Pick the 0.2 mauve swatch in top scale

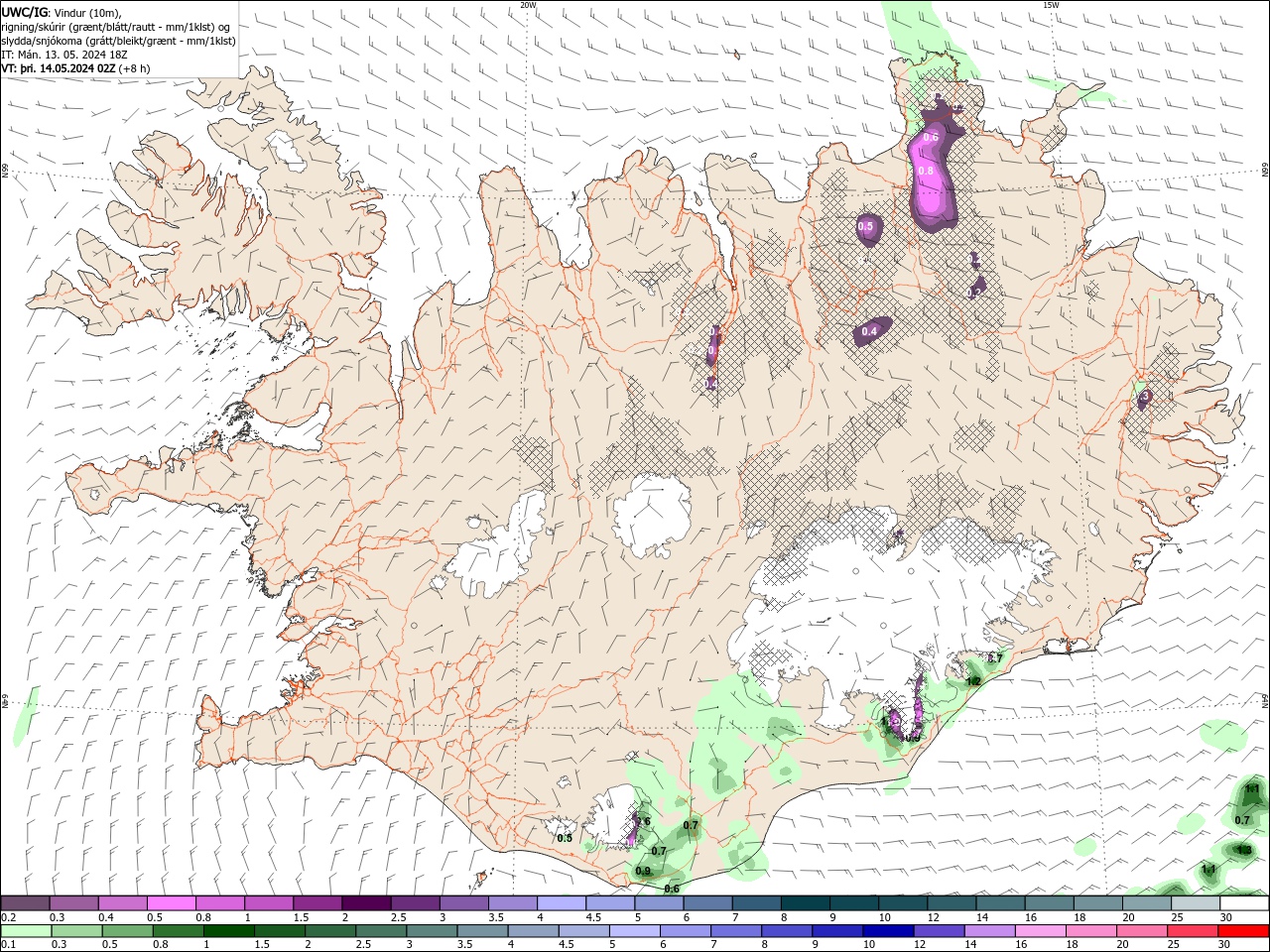pos(25,903)
